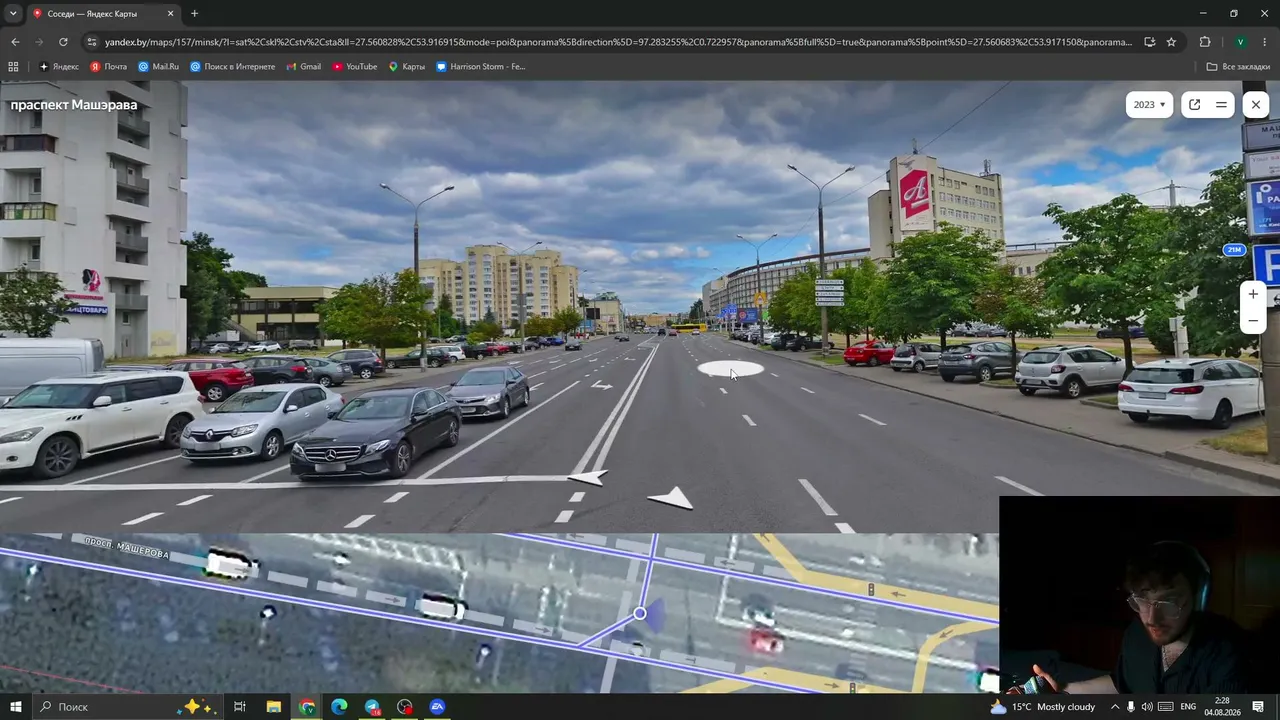This screenshot has width=1280, height=720.
Task: Open the 'Все закладки' bookmarks folder
Action: pos(1238,67)
